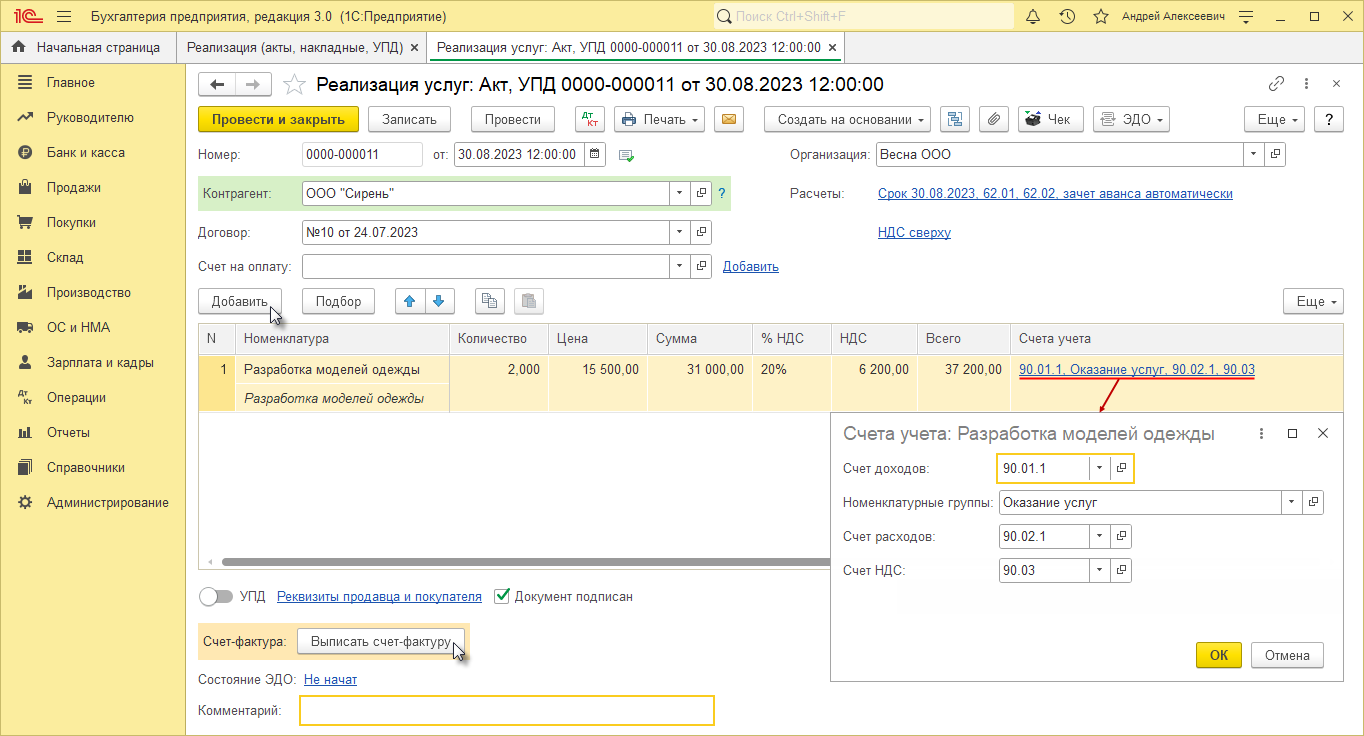The height and width of the screenshot is (736, 1364).
Task: Open table Еще menu
Action: point(1313,301)
